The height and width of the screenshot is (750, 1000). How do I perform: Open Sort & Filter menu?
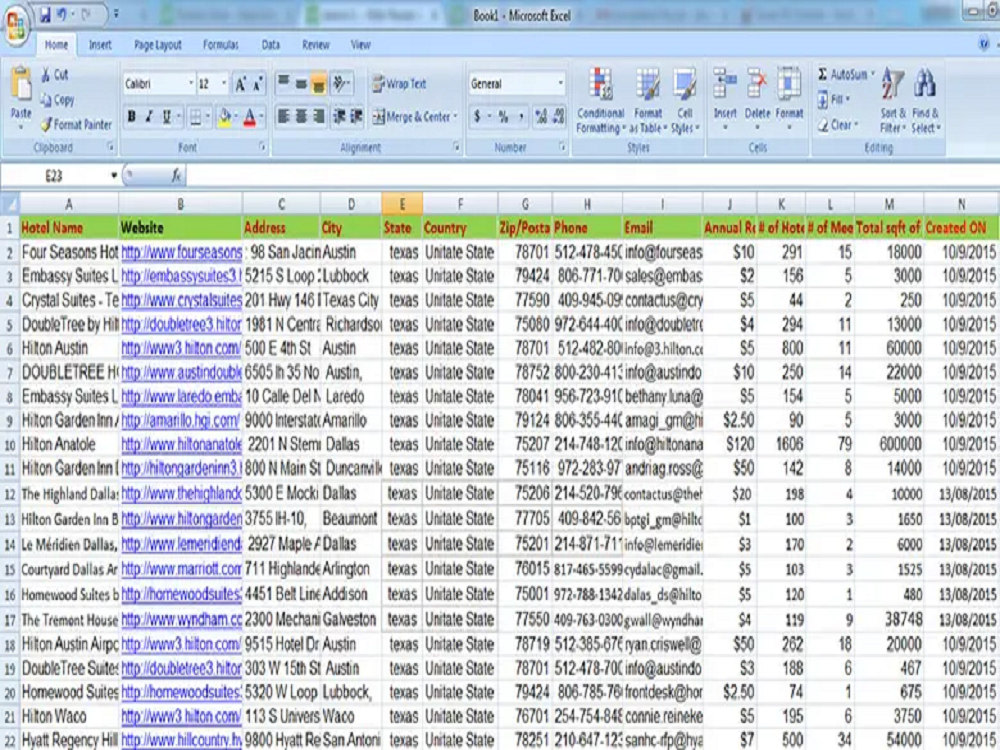(x=892, y=100)
